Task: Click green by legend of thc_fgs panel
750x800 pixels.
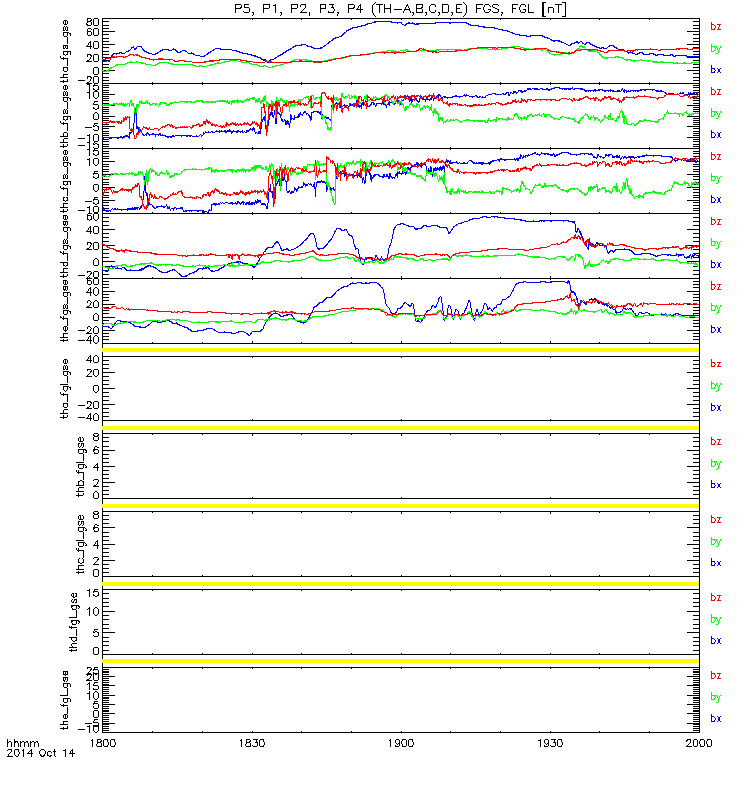Action: click(716, 178)
